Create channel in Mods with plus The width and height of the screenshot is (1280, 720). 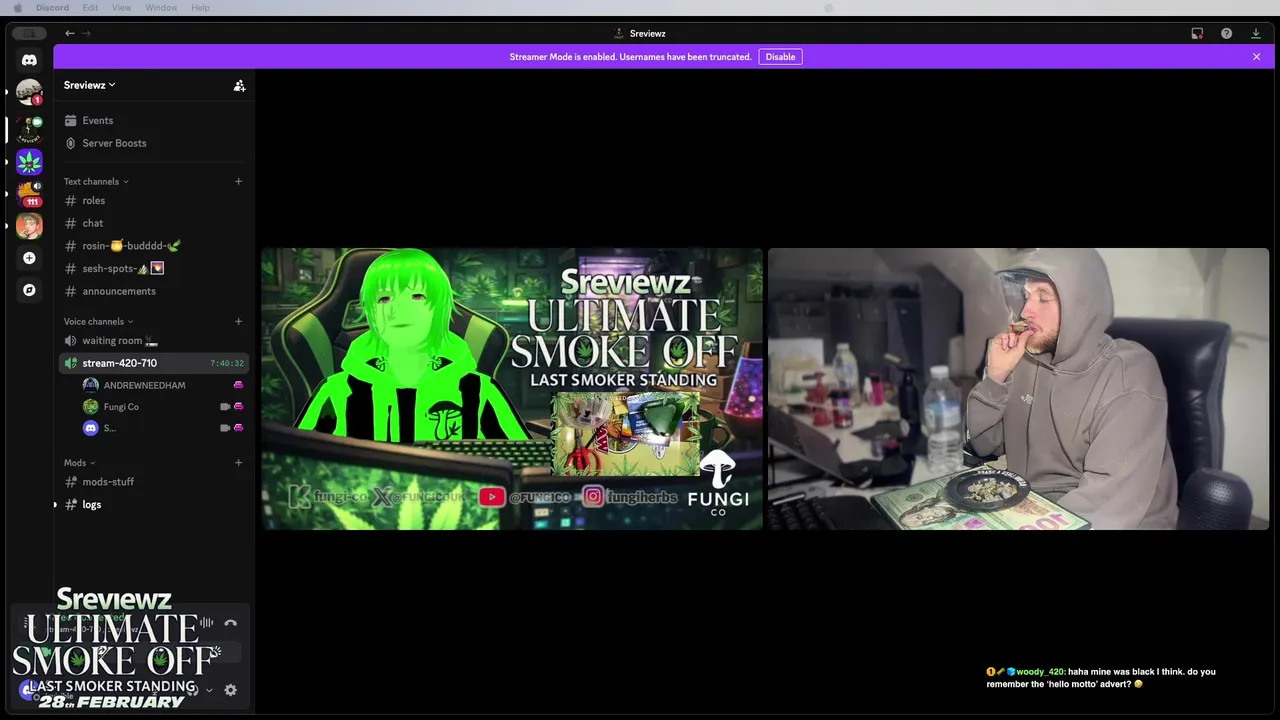[x=238, y=463]
